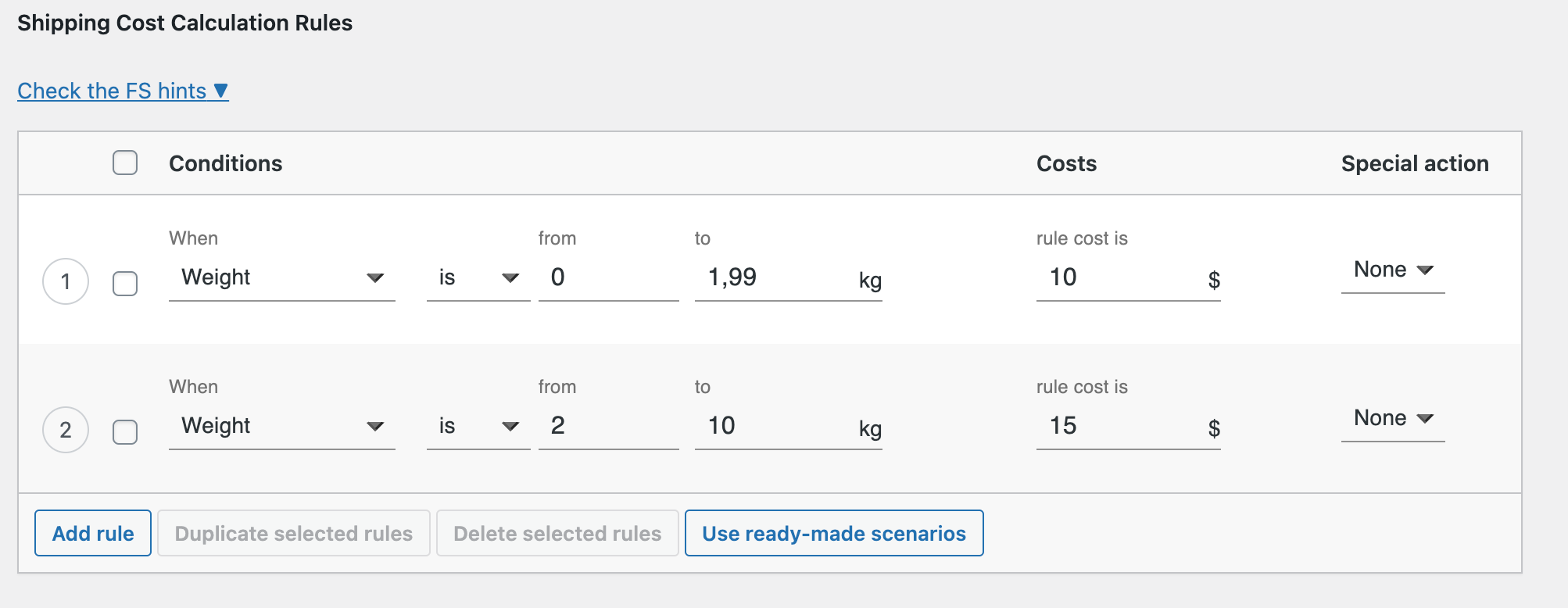This screenshot has height=608, width=1568.
Task: Tick the checkbox for rule 2
Action: tap(125, 431)
